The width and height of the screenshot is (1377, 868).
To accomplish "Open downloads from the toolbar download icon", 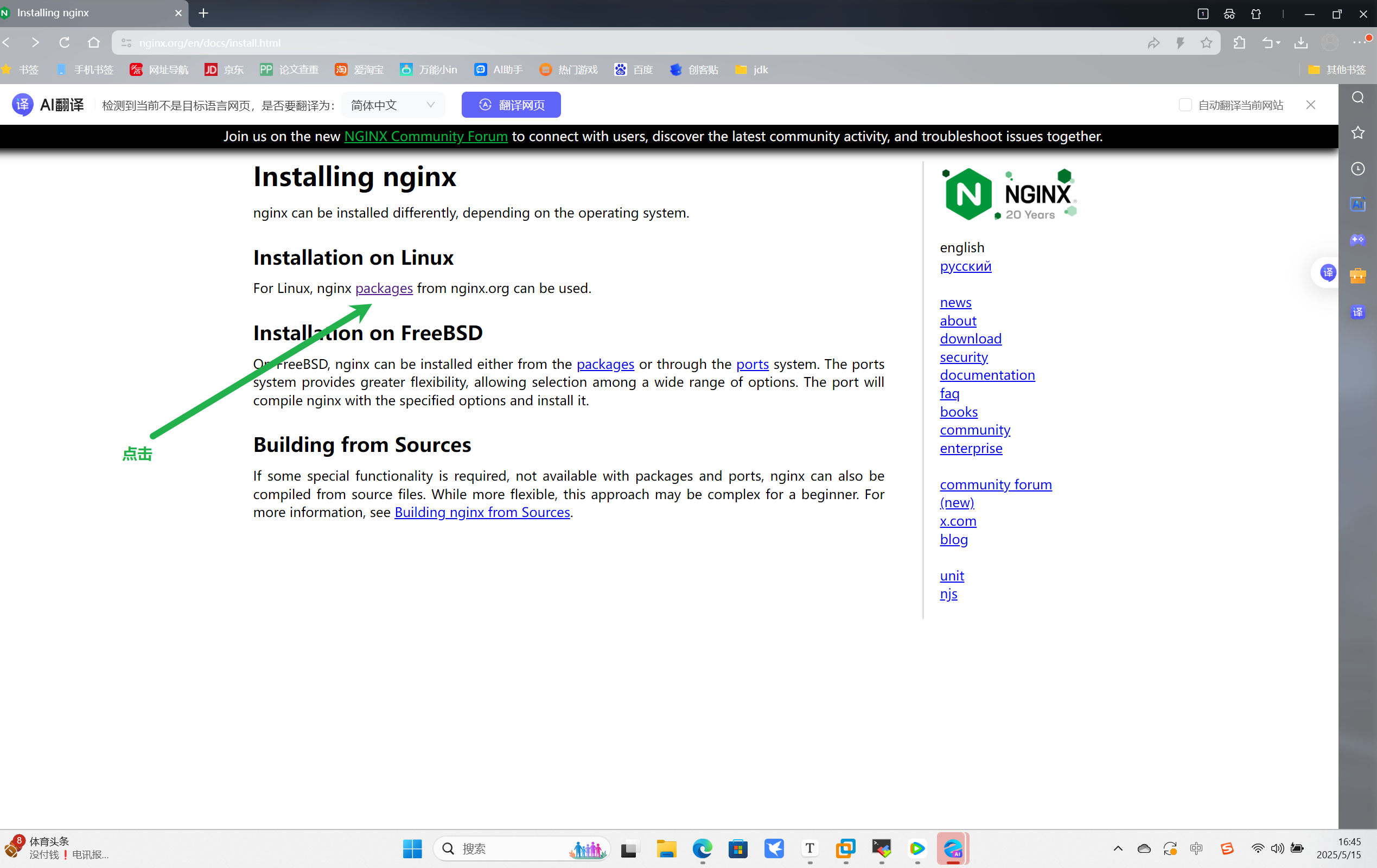I will [1302, 42].
